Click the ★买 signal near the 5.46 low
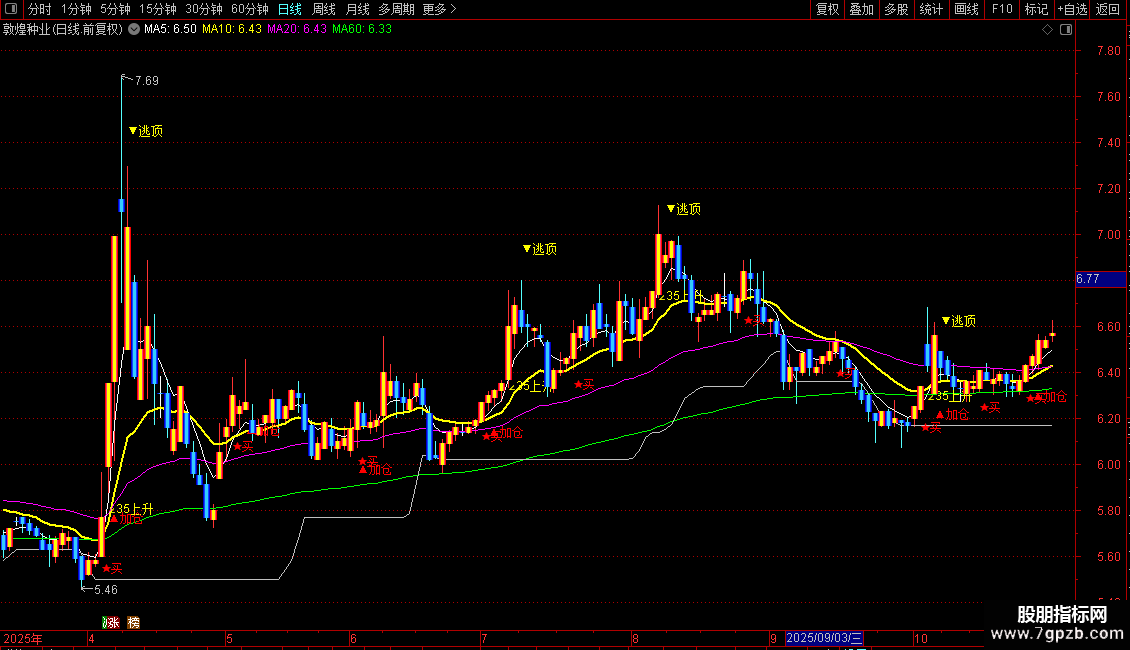 112,569
